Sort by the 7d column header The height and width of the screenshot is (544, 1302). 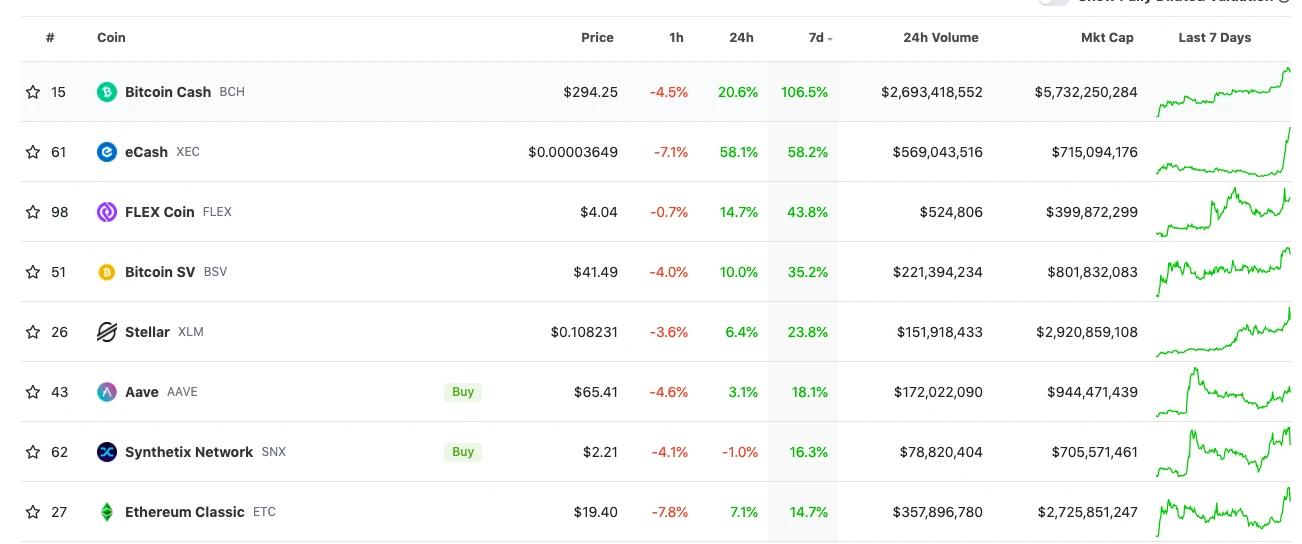817,38
